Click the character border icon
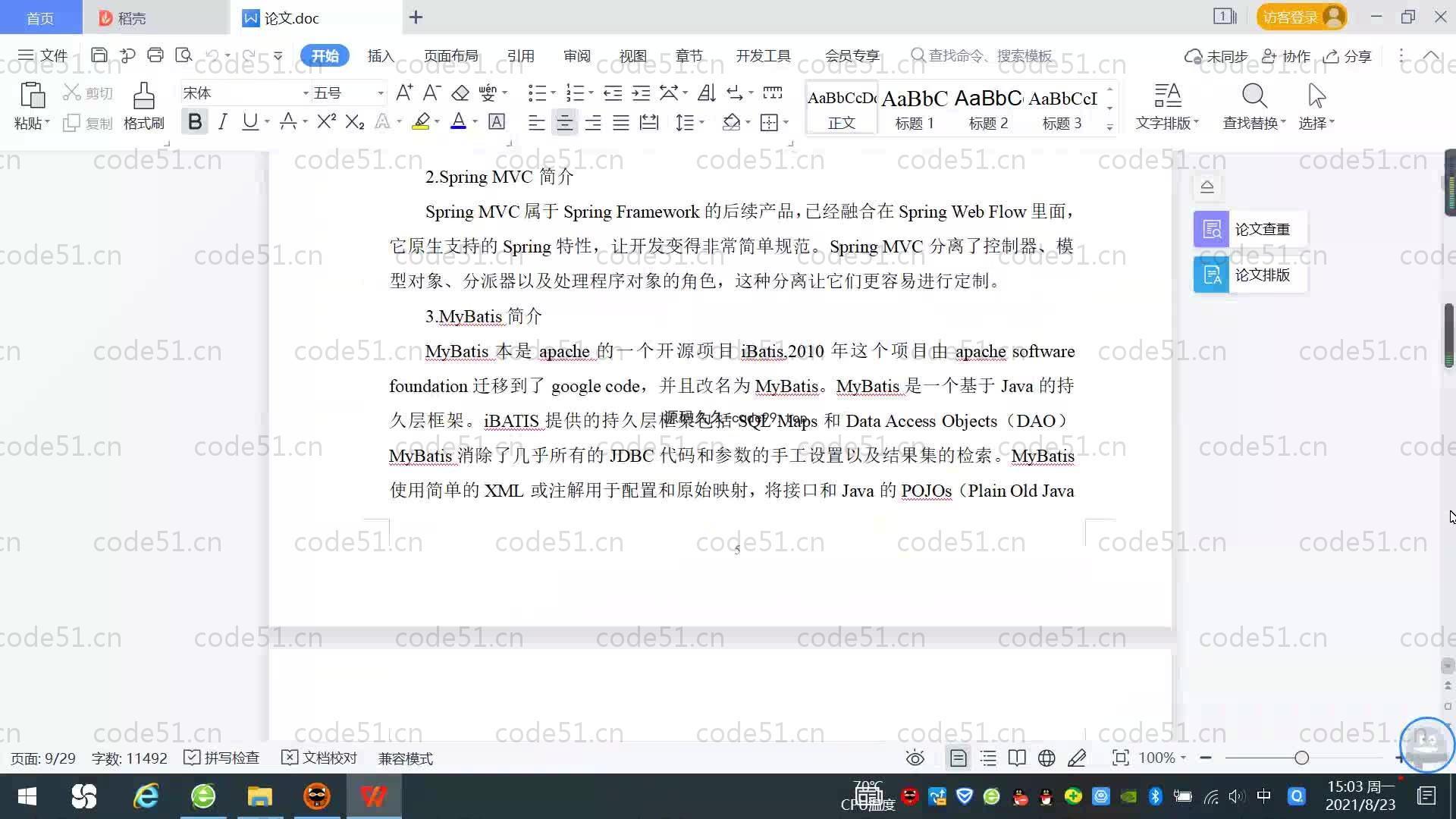 point(497,121)
